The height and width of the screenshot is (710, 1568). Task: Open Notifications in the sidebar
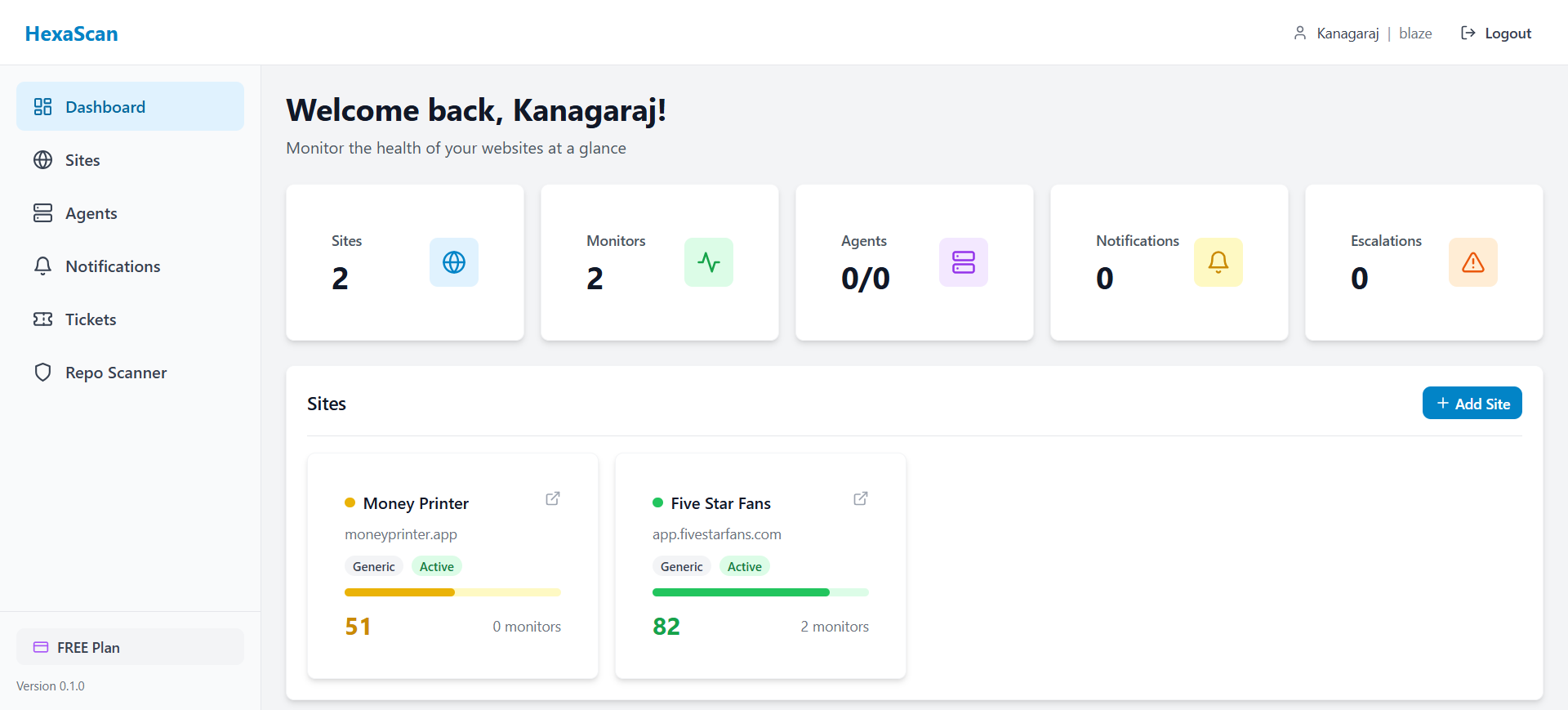click(113, 266)
